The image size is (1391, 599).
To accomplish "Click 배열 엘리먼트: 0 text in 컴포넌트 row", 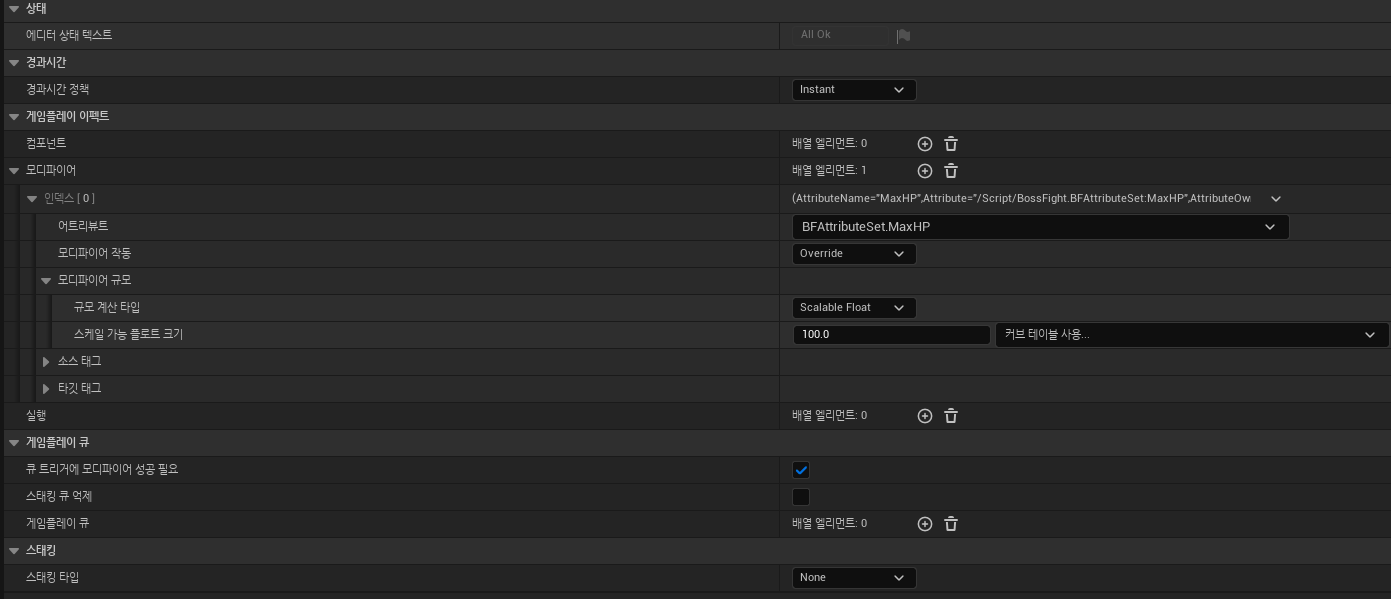I will tap(829, 143).
